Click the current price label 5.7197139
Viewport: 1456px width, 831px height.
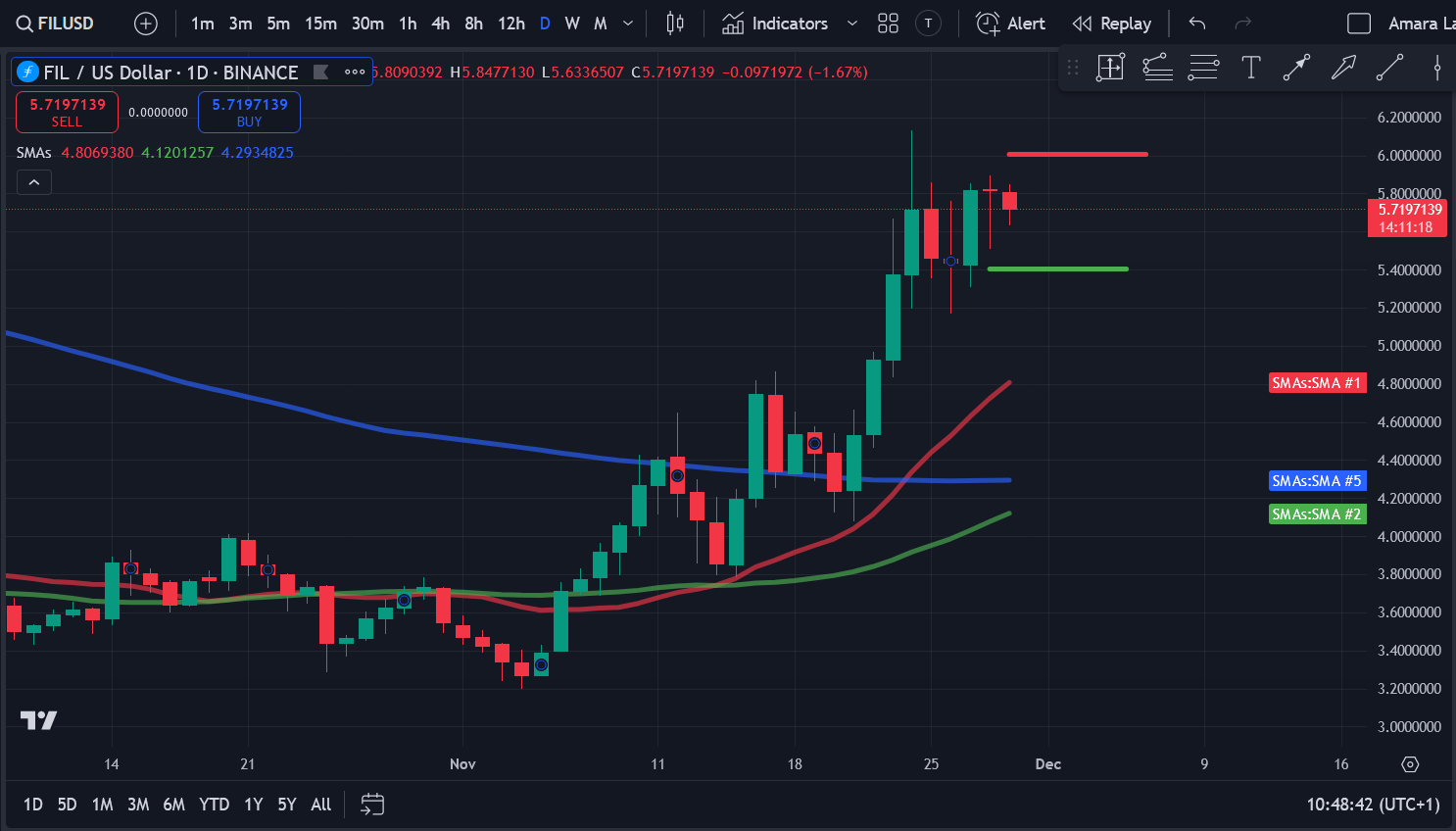(x=1407, y=218)
